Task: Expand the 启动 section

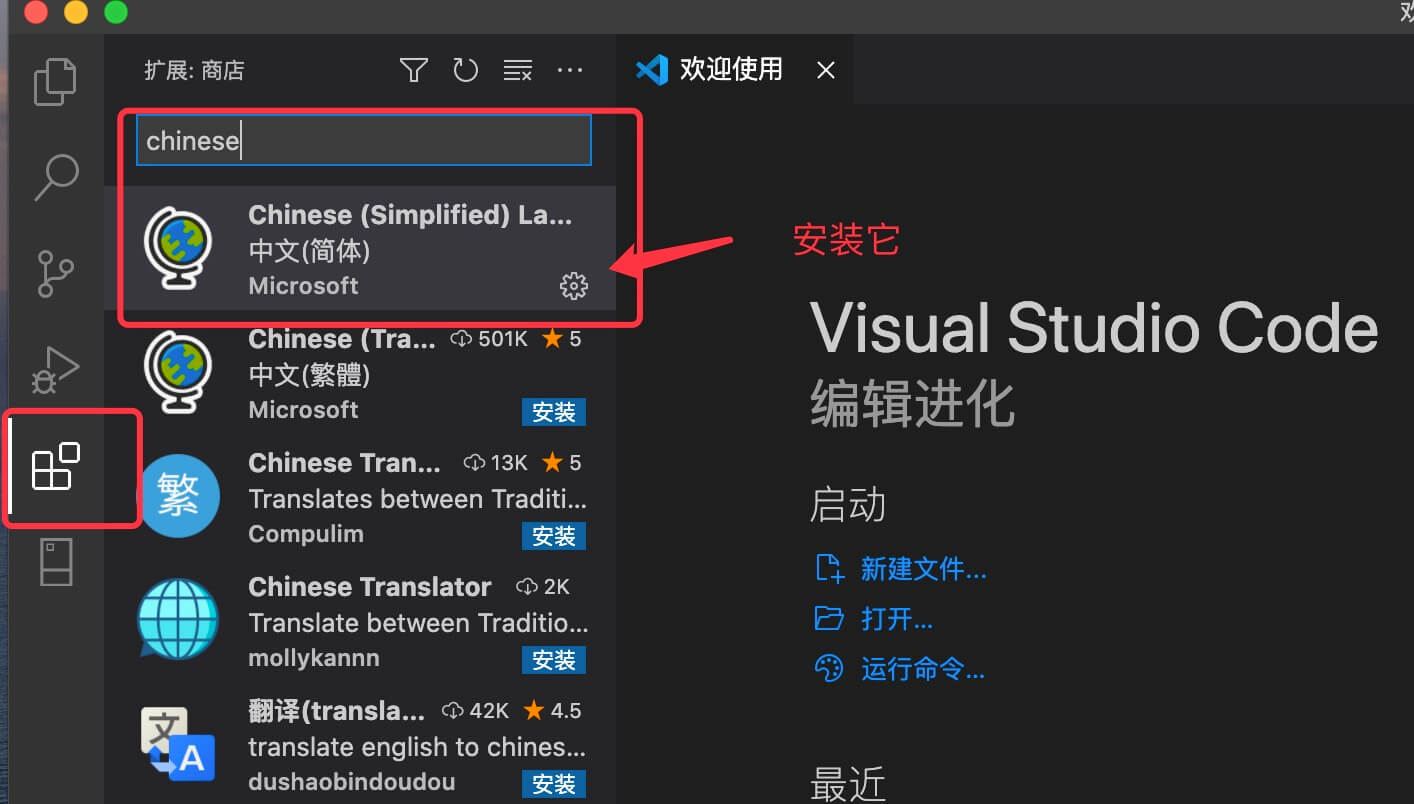Action: (x=846, y=505)
